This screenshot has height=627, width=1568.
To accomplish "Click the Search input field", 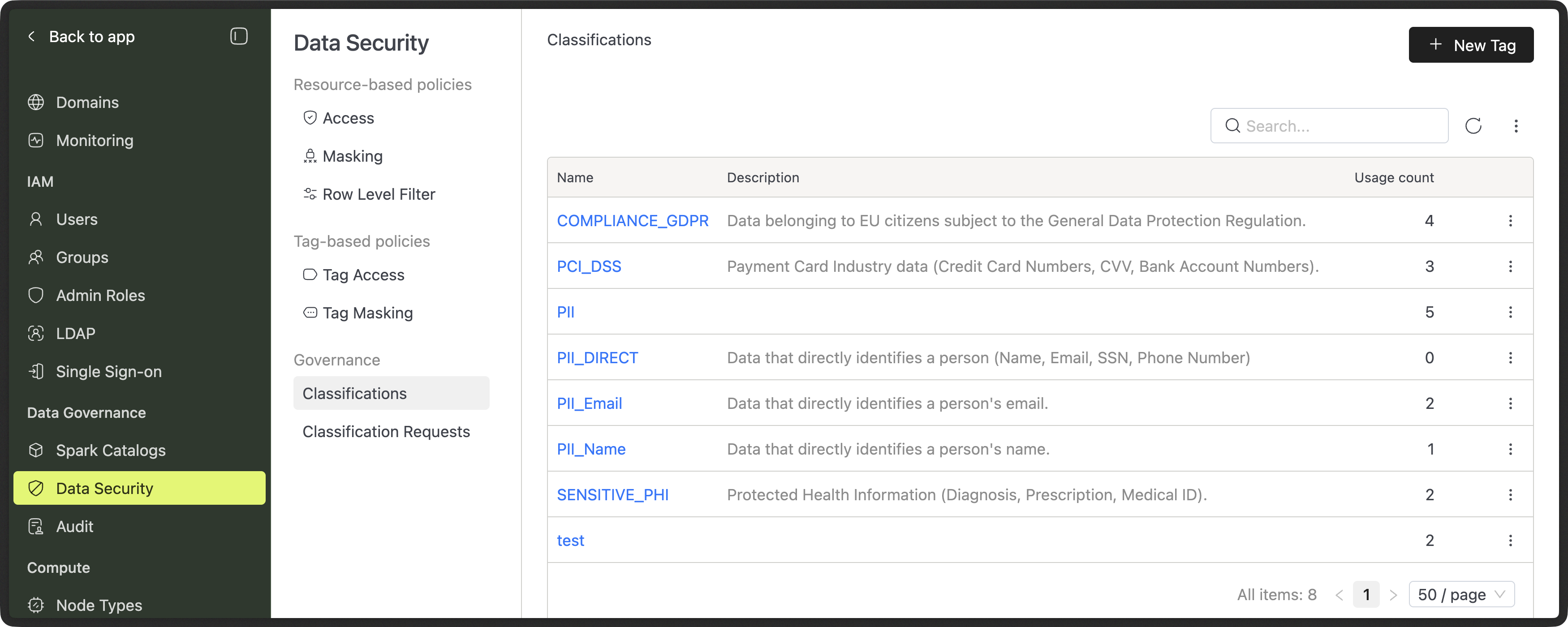I will pyautogui.click(x=1339, y=126).
